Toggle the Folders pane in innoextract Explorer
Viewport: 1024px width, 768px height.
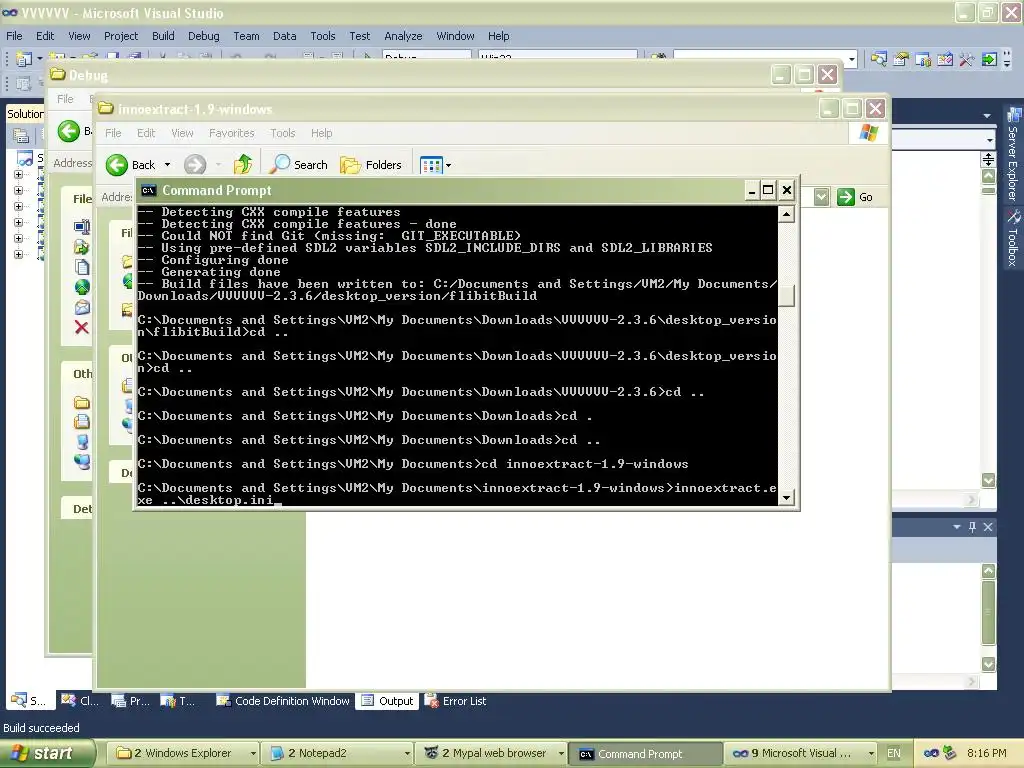click(371, 165)
